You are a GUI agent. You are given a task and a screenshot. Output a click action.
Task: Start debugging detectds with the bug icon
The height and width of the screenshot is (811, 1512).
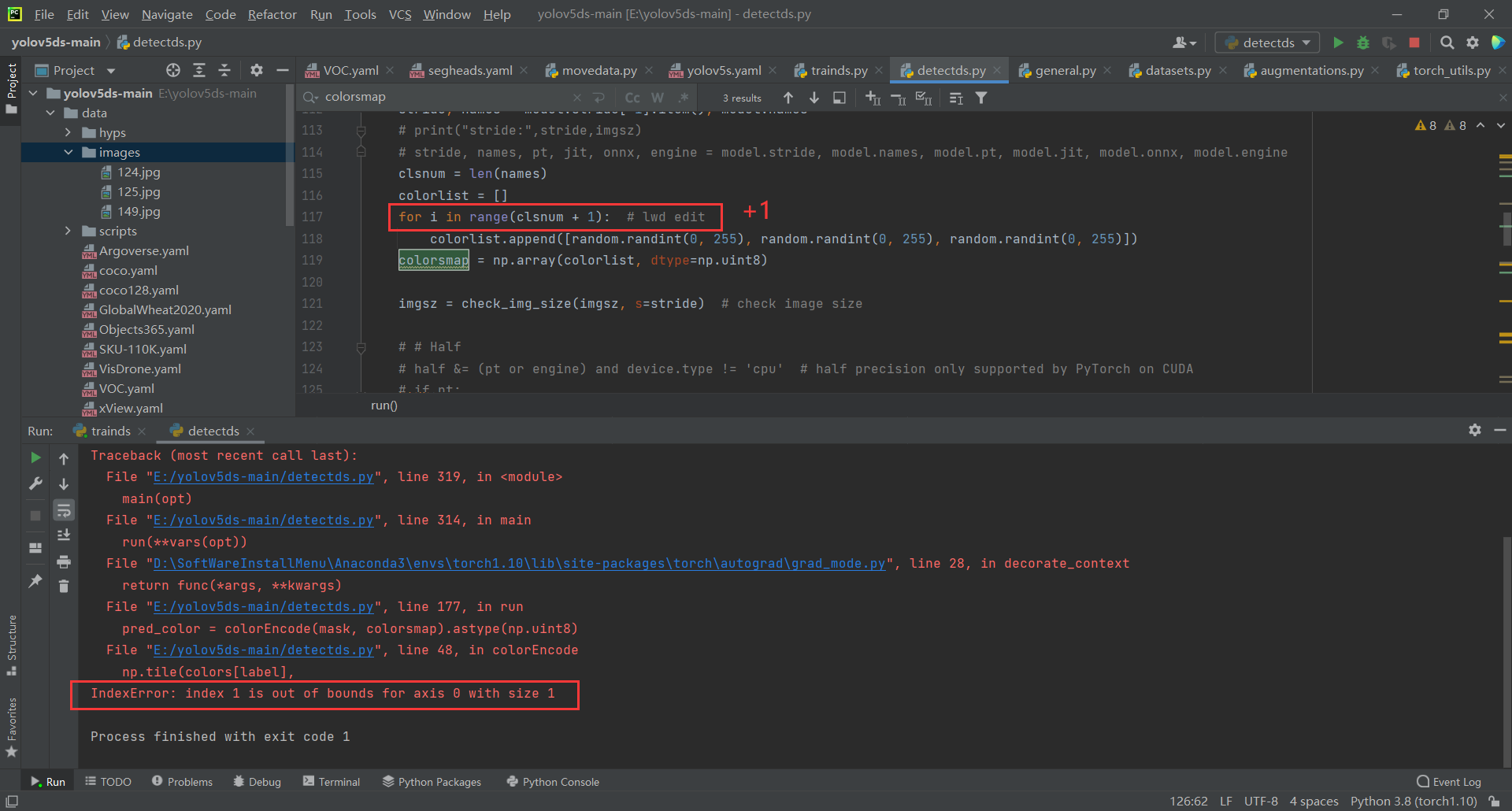(1363, 43)
